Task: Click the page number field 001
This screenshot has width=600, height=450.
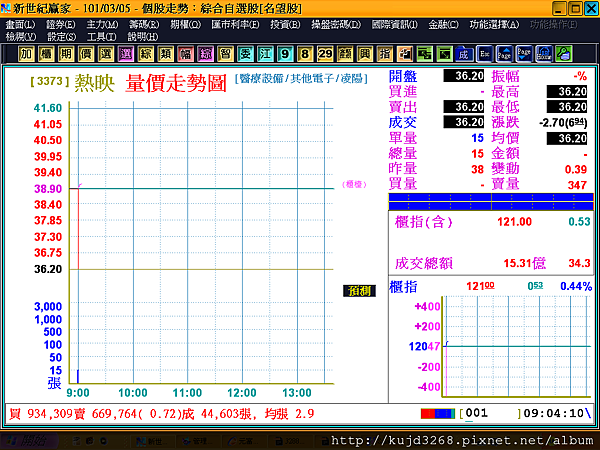Action: tap(477, 413)
